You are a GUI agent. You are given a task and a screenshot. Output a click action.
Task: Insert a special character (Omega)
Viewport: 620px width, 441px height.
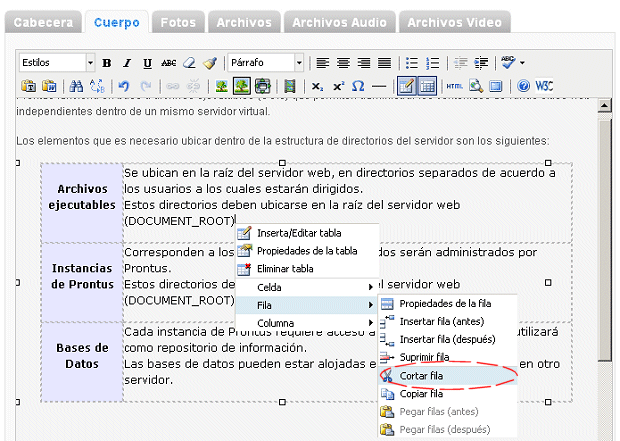[x=358, y=86]
